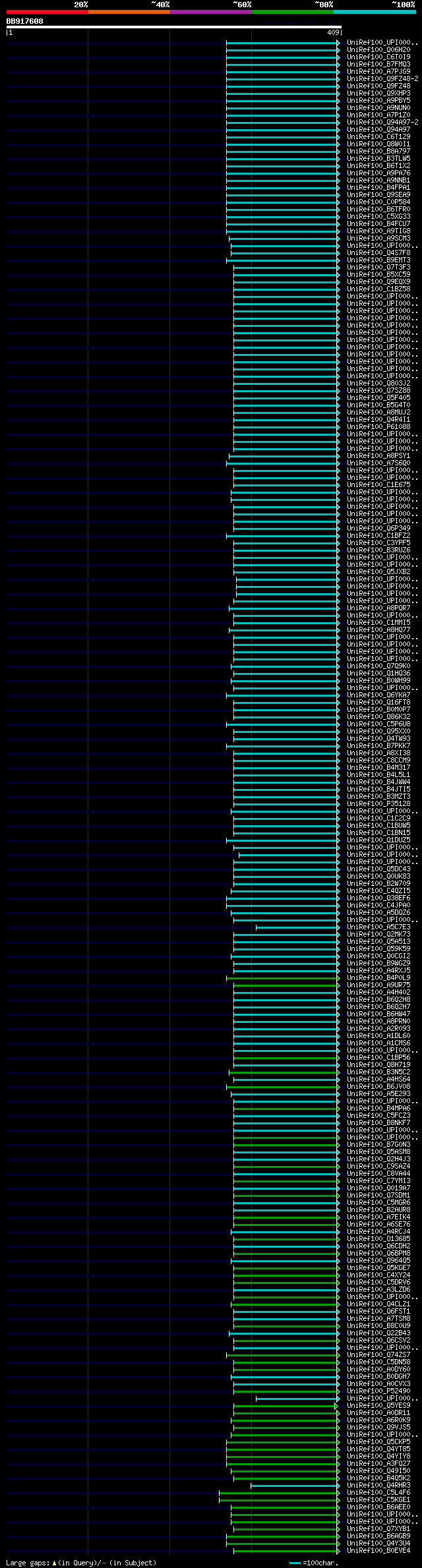Select the label UniRef100_A9PBY5
The height and width of the screenshot is (1568, 422).
(x=378, y=100)
